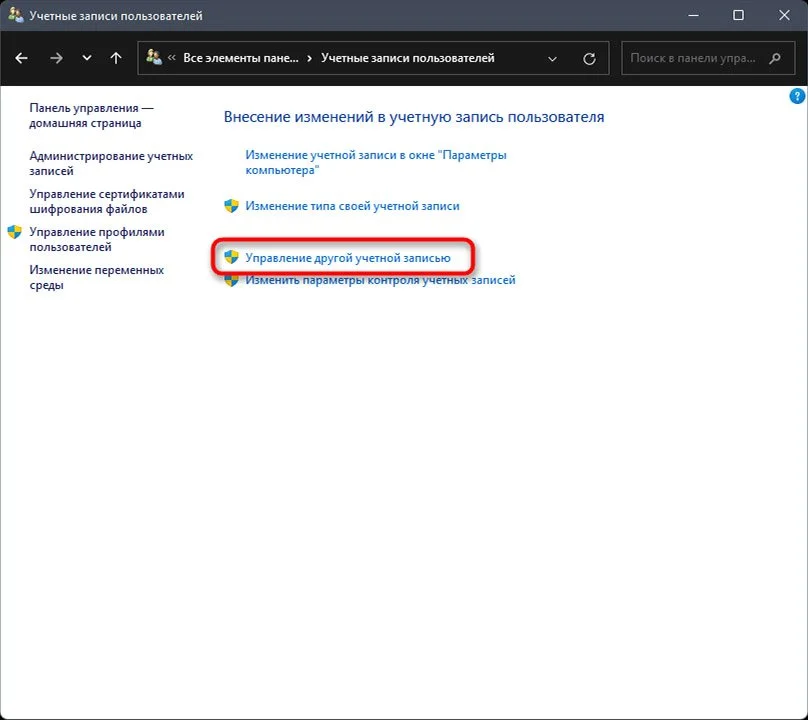Open Панель управления — домашняя страница link

tap(91, 115)
